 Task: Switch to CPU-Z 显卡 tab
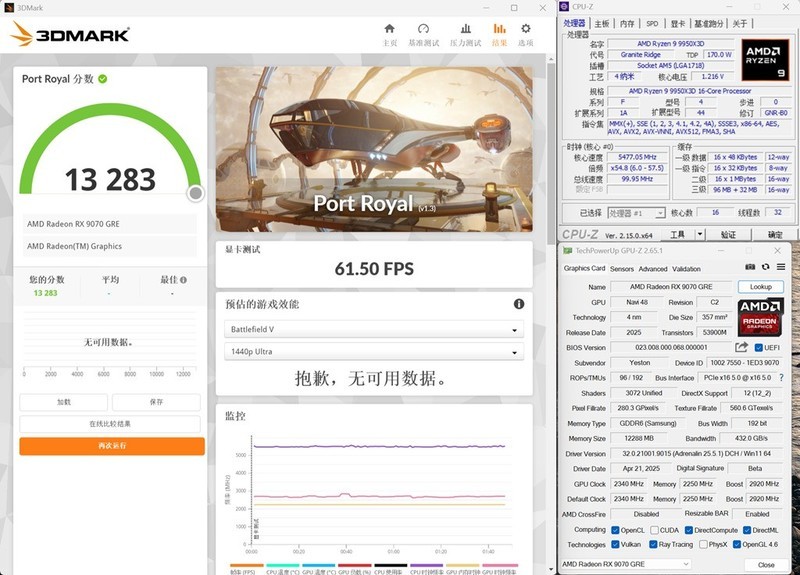pos(678,23)
